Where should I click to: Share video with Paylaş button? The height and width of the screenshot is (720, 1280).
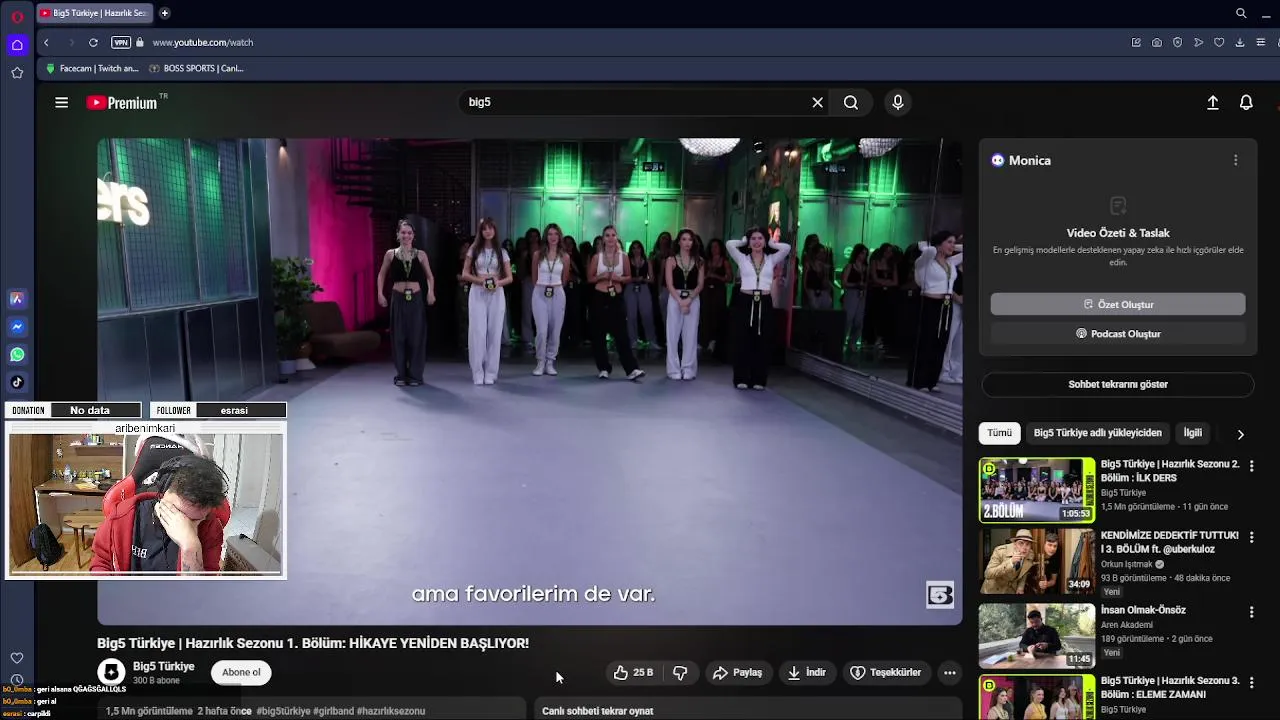[737, 673]
